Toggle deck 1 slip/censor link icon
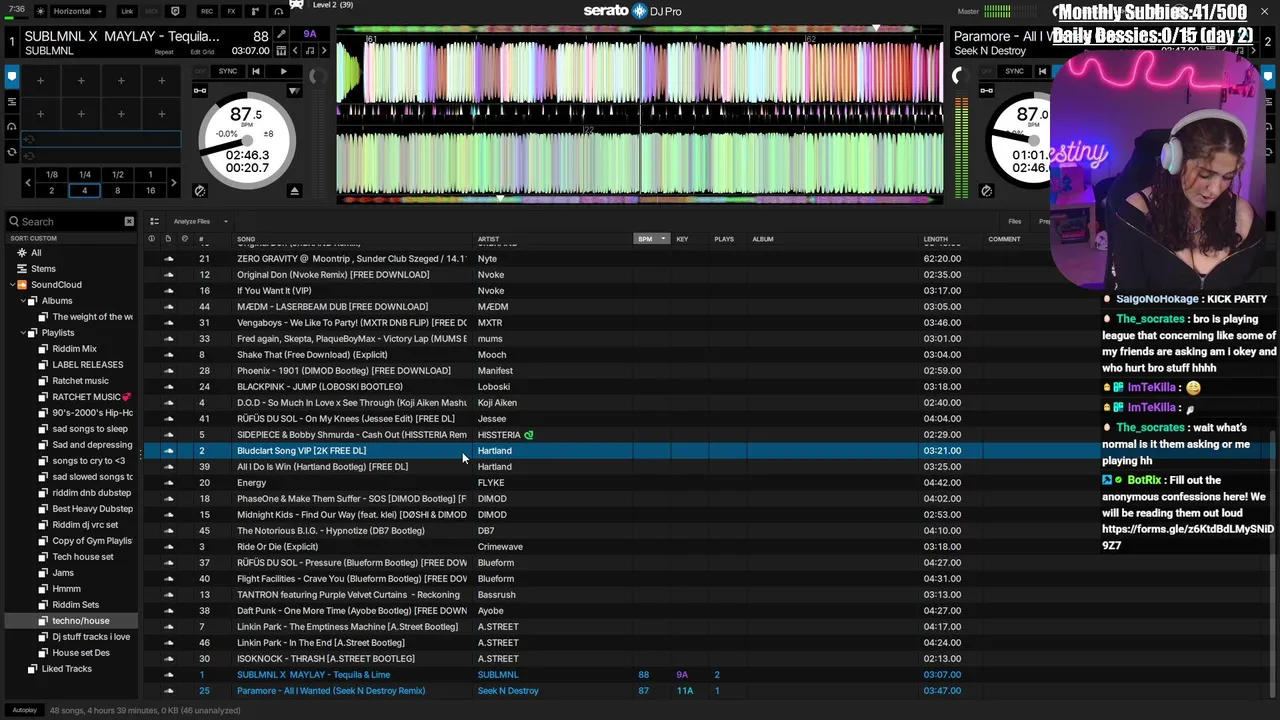 coord(200,91)
